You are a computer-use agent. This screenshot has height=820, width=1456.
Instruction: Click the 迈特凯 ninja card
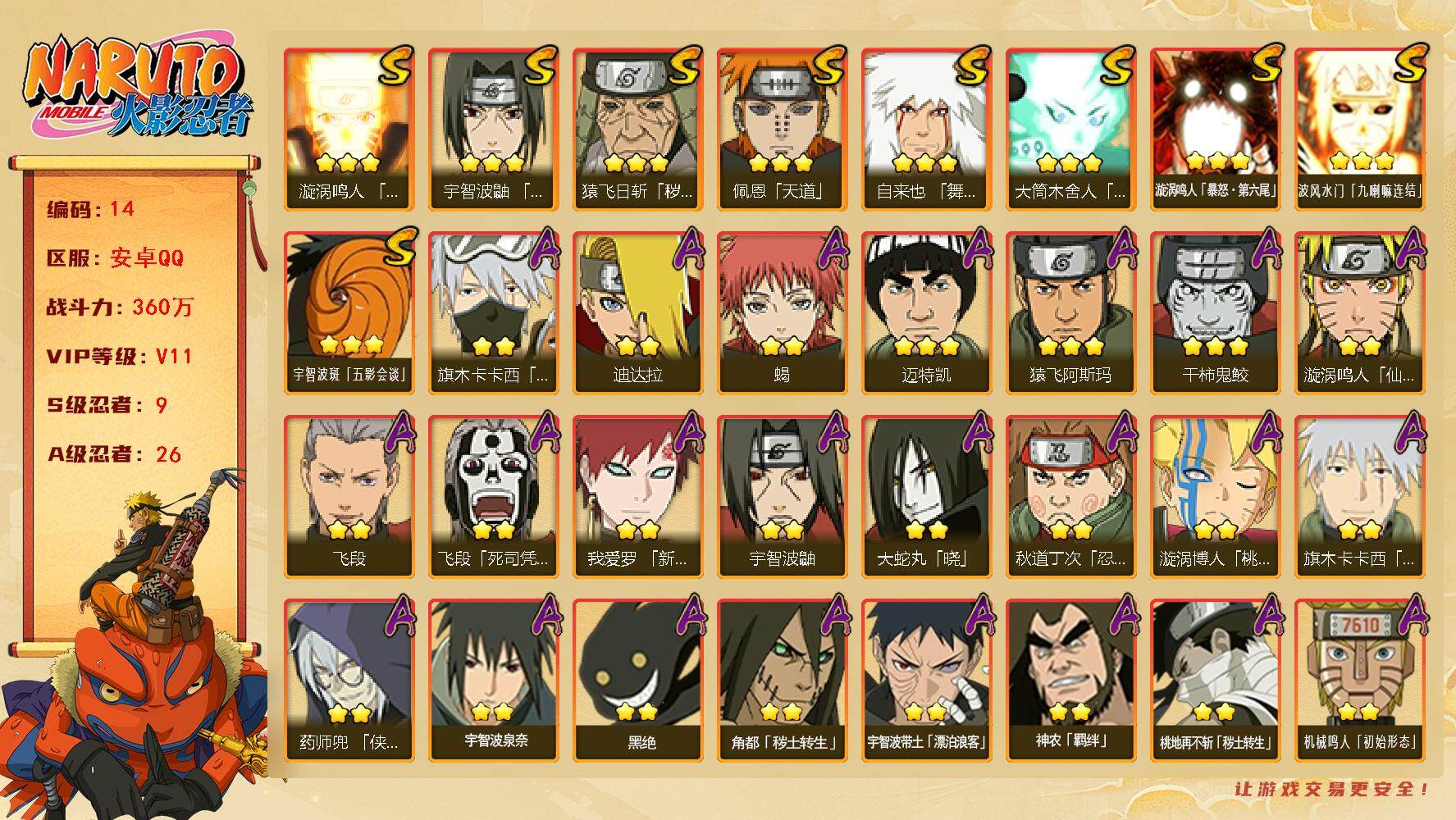pyautogui.click(x=926, y=313)
